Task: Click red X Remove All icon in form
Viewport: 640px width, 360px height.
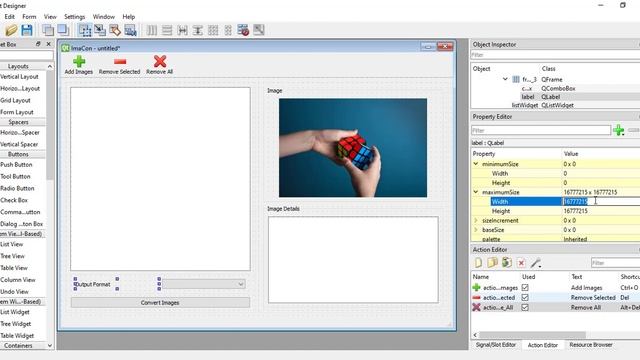Action: coord(160,61)
